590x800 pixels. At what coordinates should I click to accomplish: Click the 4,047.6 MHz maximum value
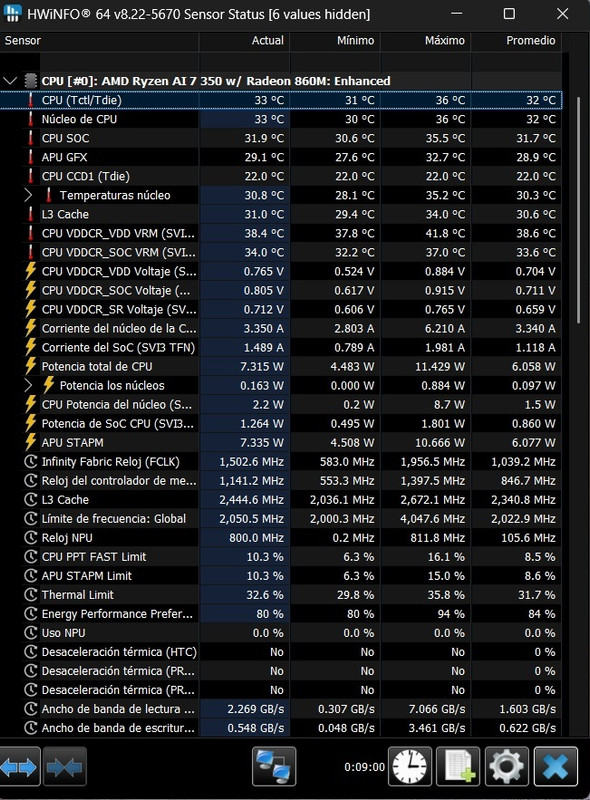point(432,519)
